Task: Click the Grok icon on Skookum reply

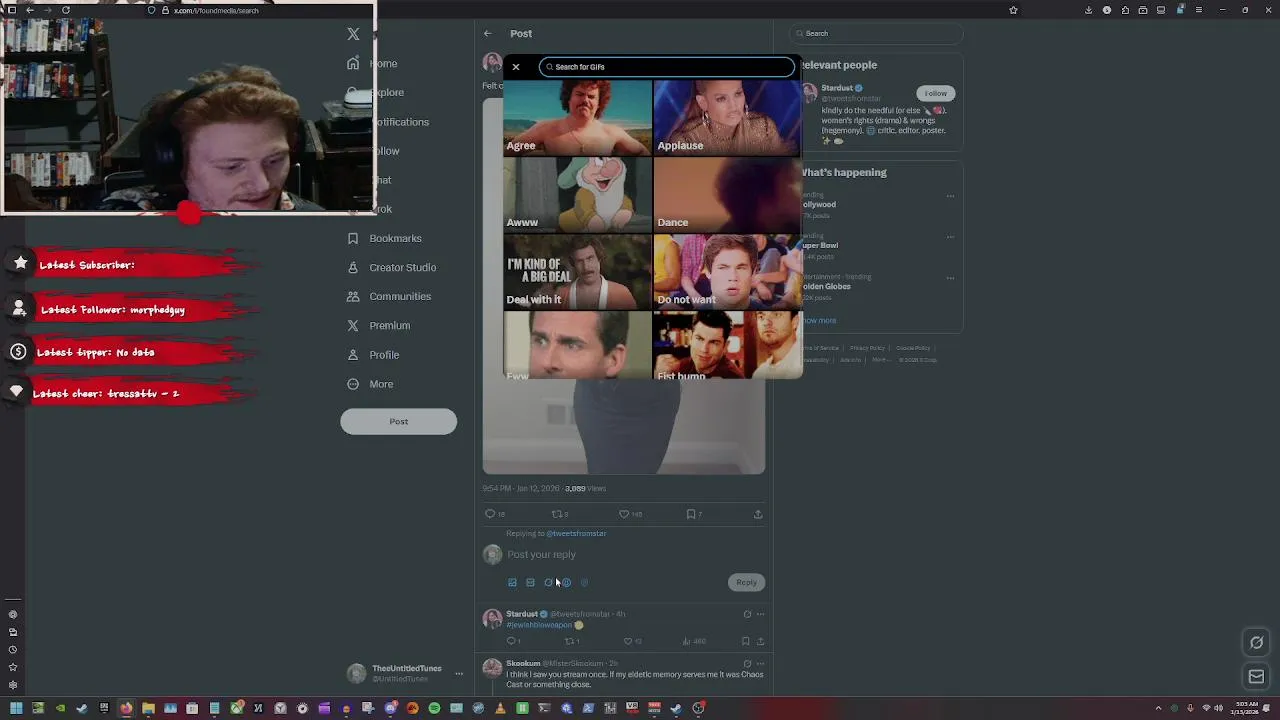Action: tap(747, 663)
